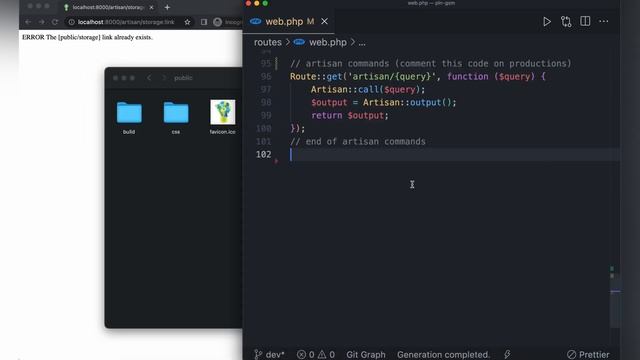
Task: Expand the breadcrumb ellipsis symbol
Action: pos(362,43)
